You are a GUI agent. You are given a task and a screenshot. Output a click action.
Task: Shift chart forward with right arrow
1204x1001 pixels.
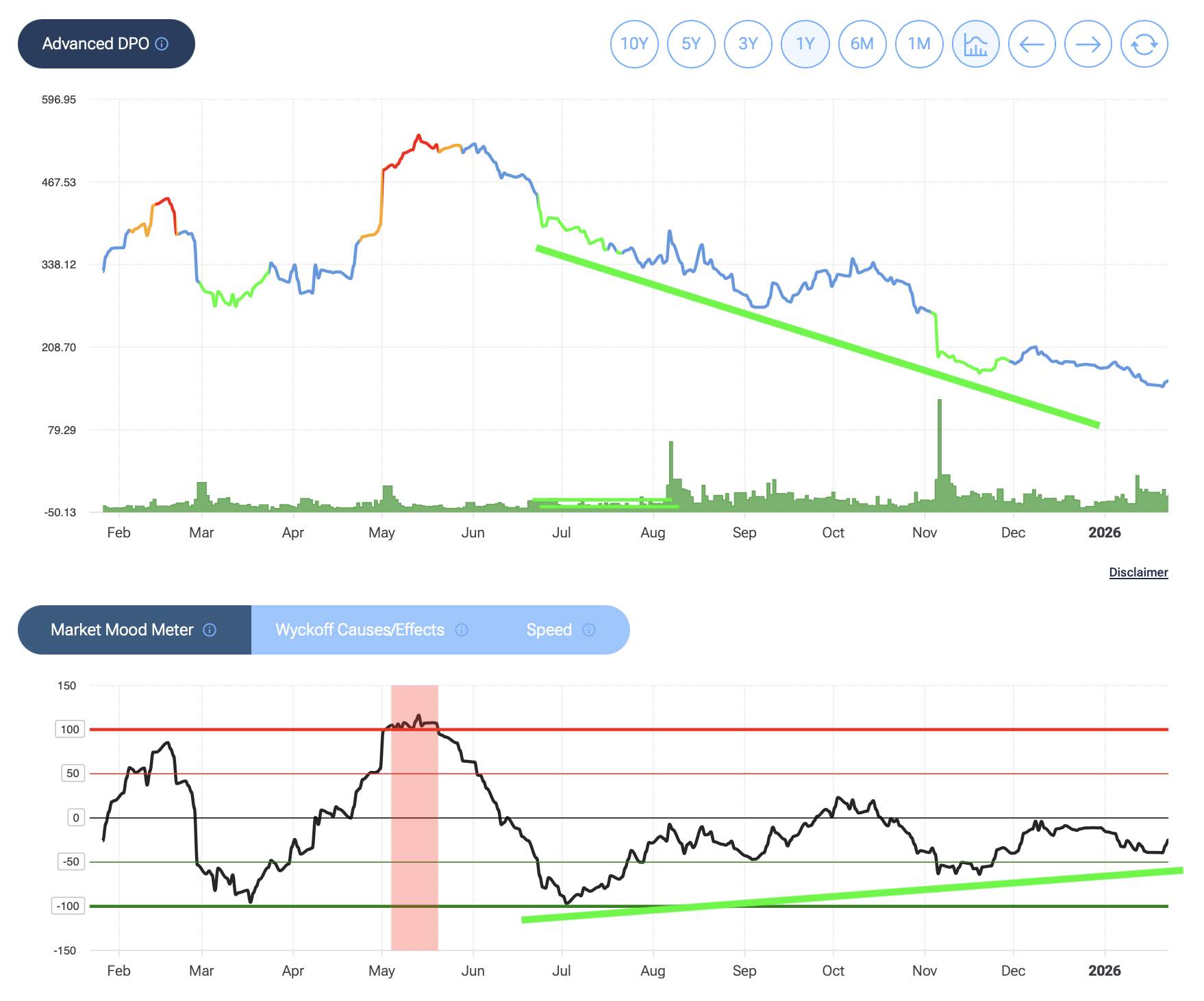point(1088,45)
